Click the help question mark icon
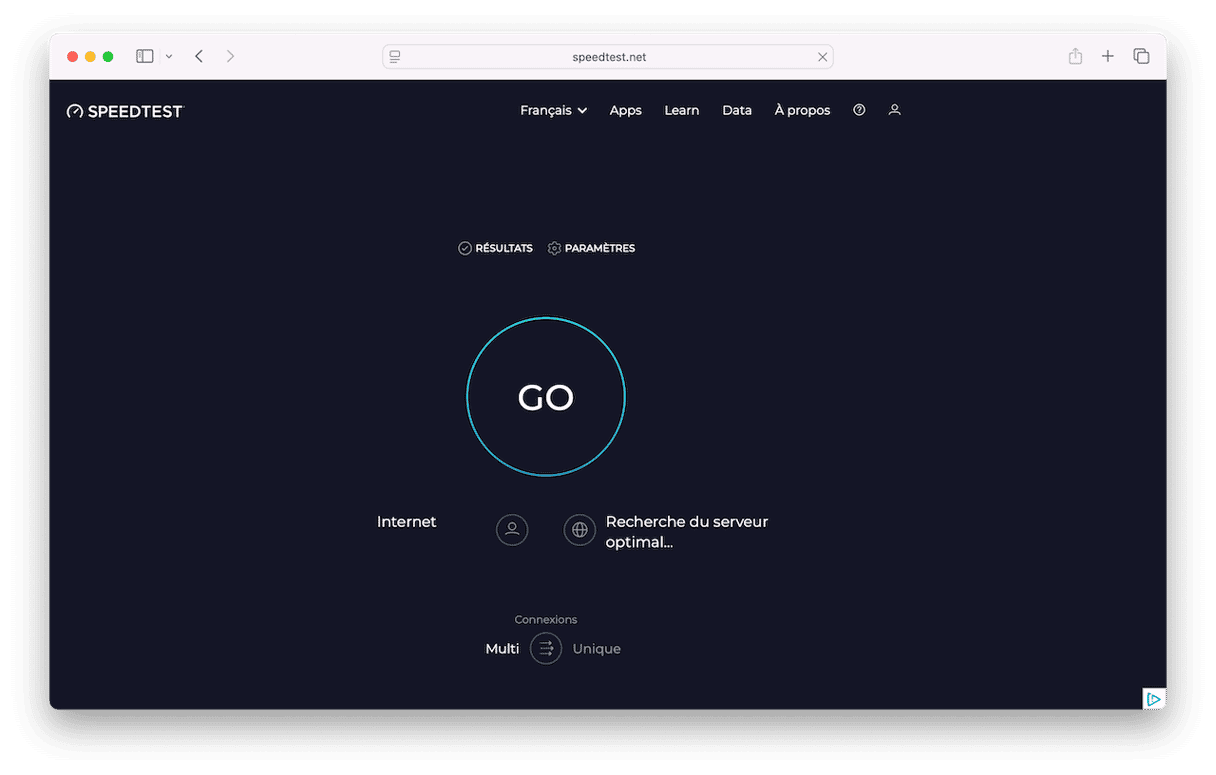Viewport: 1216px width, 775px height. (859, 110)
